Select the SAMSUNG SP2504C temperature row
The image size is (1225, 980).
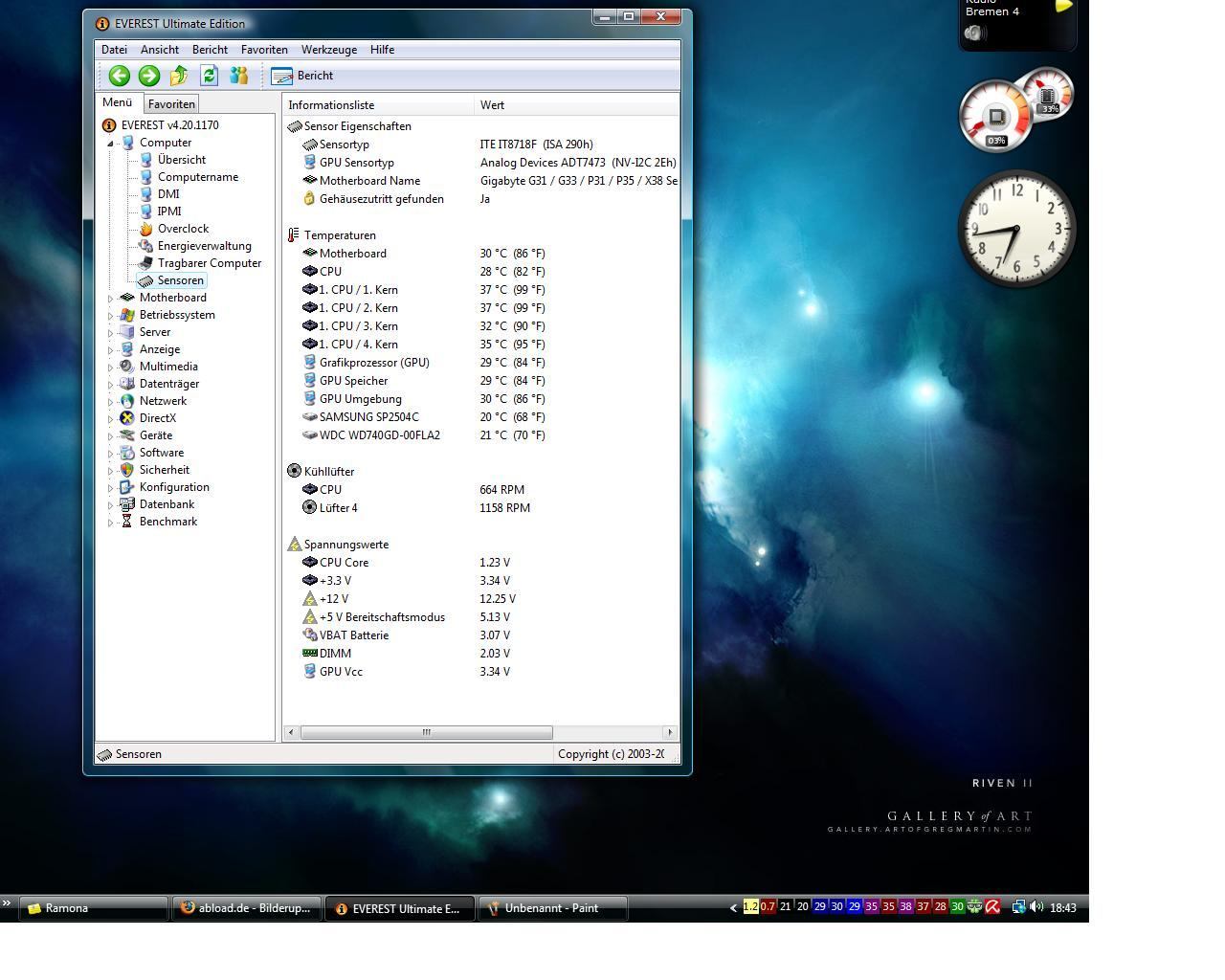pos(481,417)
